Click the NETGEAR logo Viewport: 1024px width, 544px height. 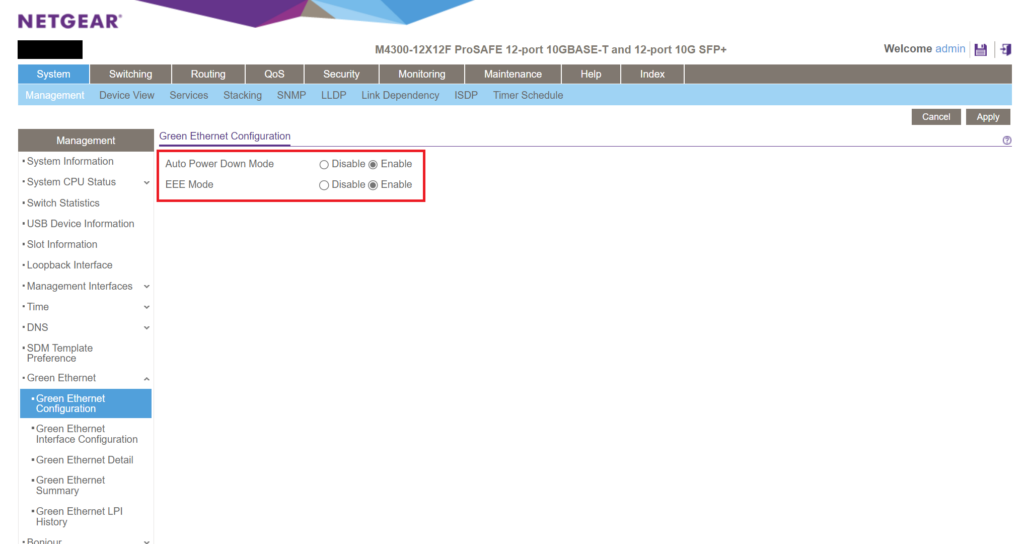70,21
